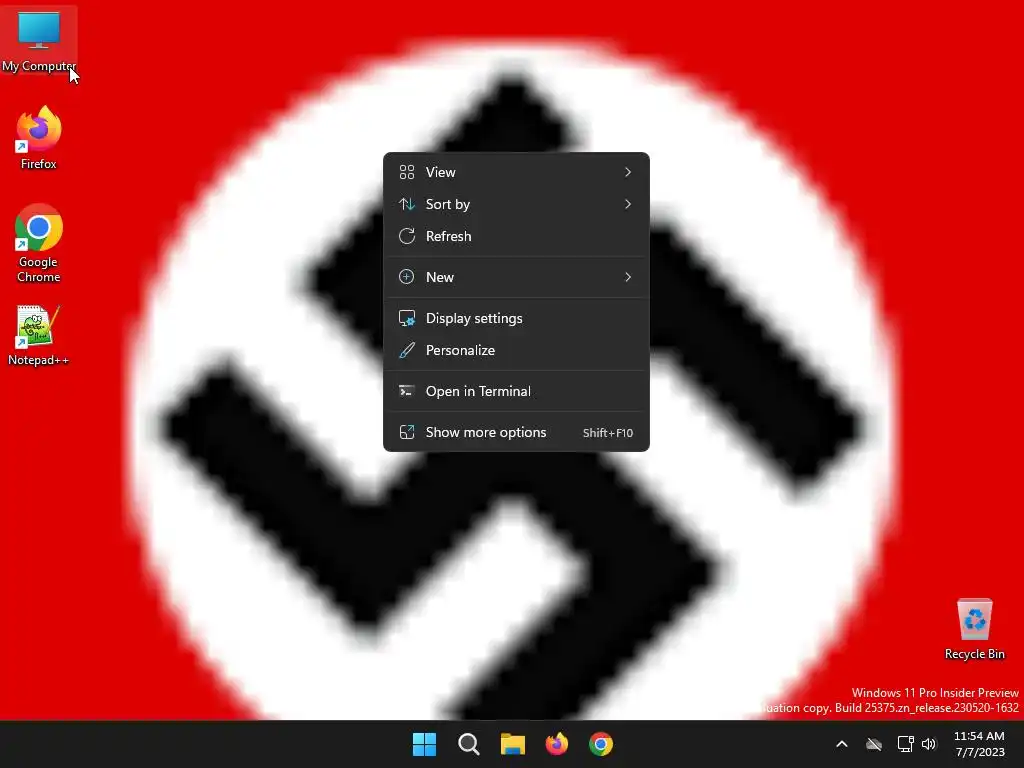Choose Personalize in the context menu
The image size is (1024, 768).
[x=516, y=350]
